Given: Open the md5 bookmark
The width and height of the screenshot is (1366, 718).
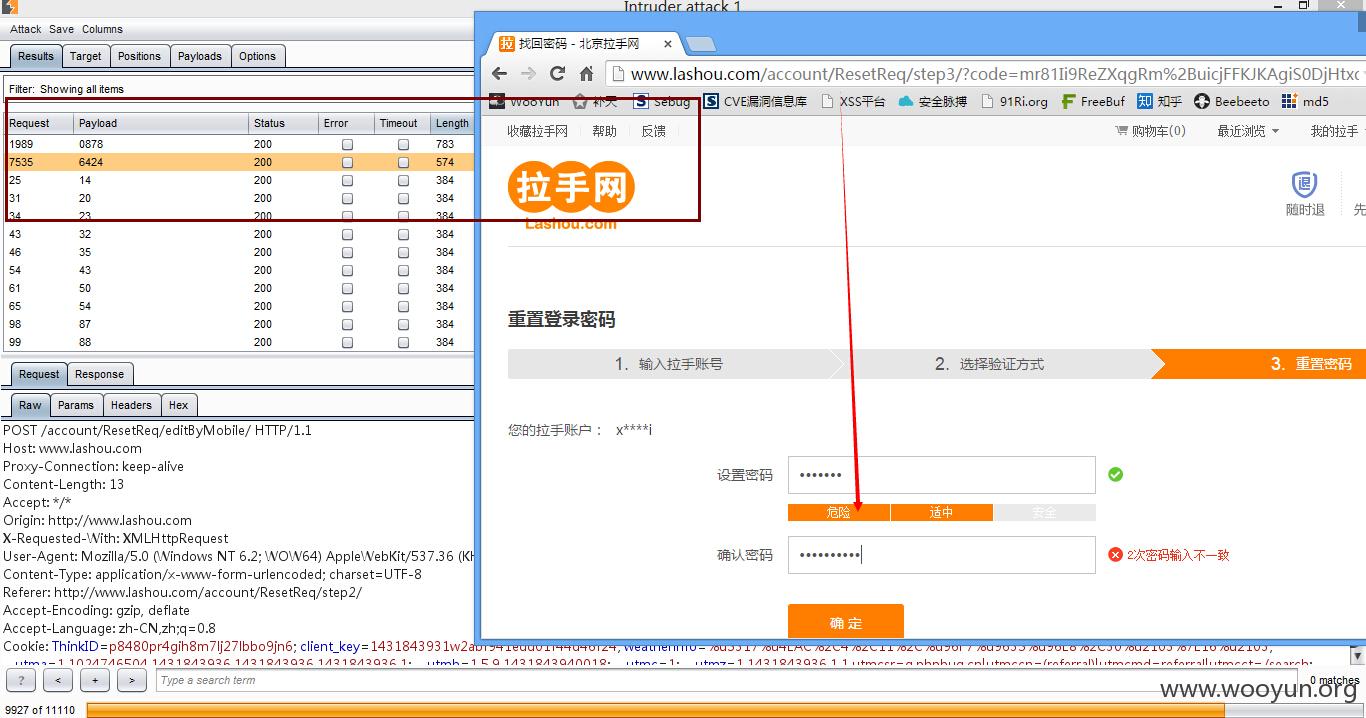Looking at the screenshot, I should pos(1305,101).
